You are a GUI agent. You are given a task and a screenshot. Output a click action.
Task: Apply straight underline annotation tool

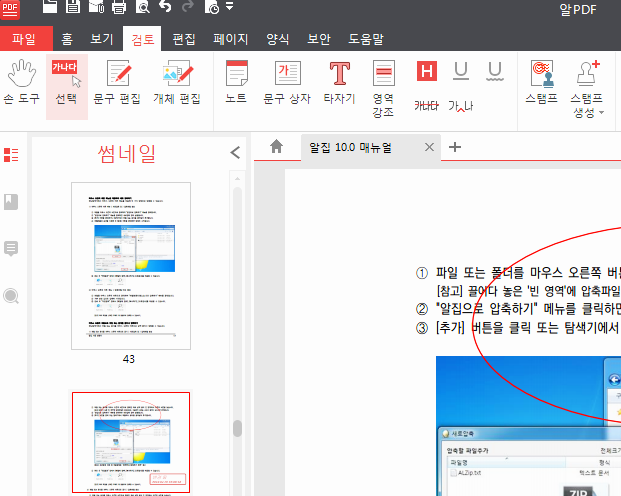pos(461,71)
